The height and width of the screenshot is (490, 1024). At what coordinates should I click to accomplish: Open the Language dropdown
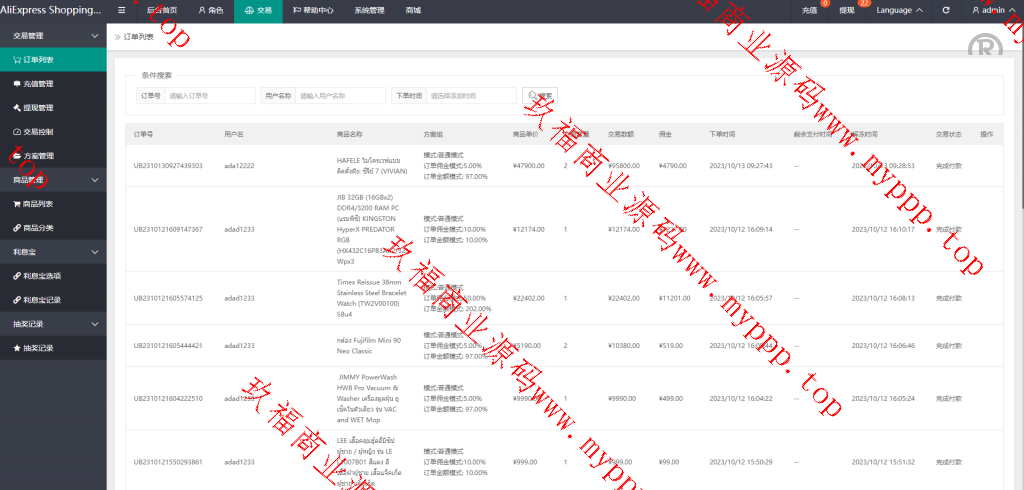899,10
